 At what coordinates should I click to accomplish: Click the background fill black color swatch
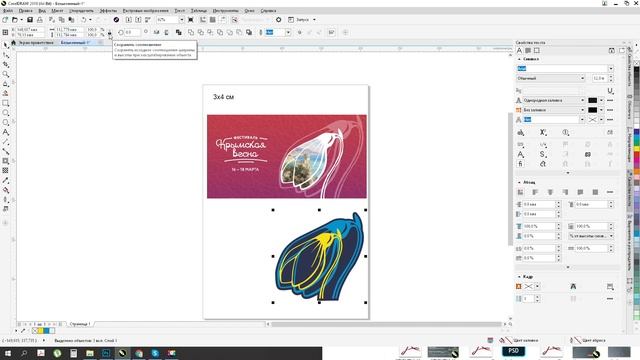point(593,110)
